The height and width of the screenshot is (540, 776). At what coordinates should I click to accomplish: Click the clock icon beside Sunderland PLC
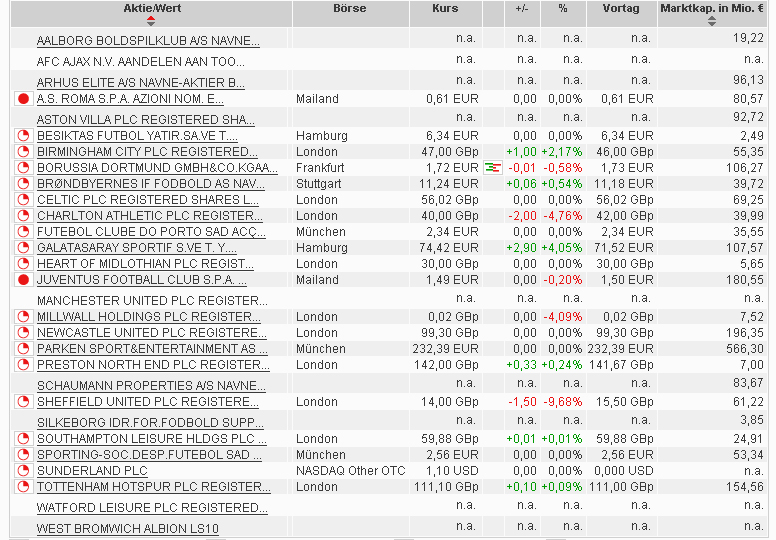(x=23, y=470)
